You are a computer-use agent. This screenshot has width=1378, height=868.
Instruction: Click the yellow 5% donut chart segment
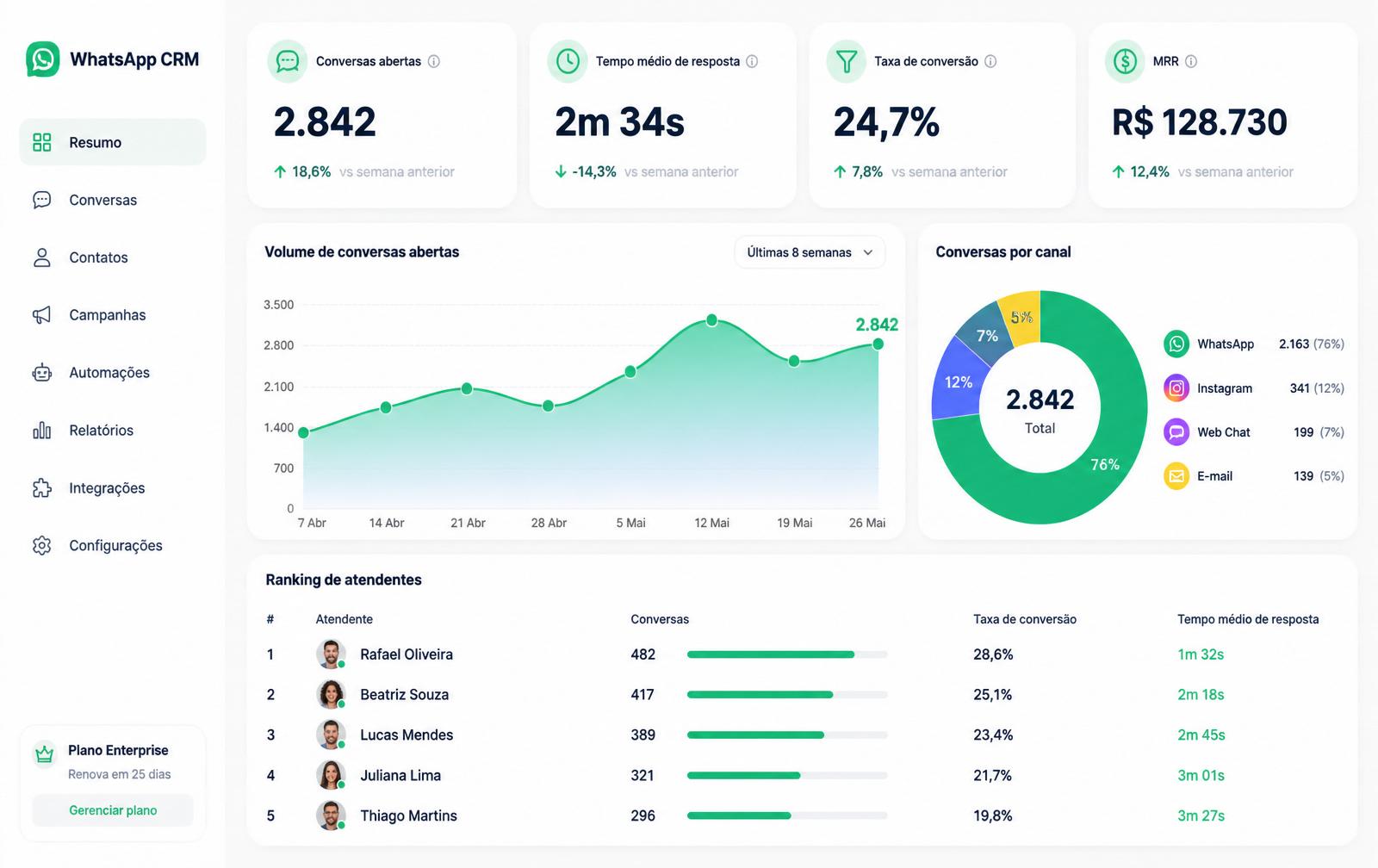[1022, 317]
